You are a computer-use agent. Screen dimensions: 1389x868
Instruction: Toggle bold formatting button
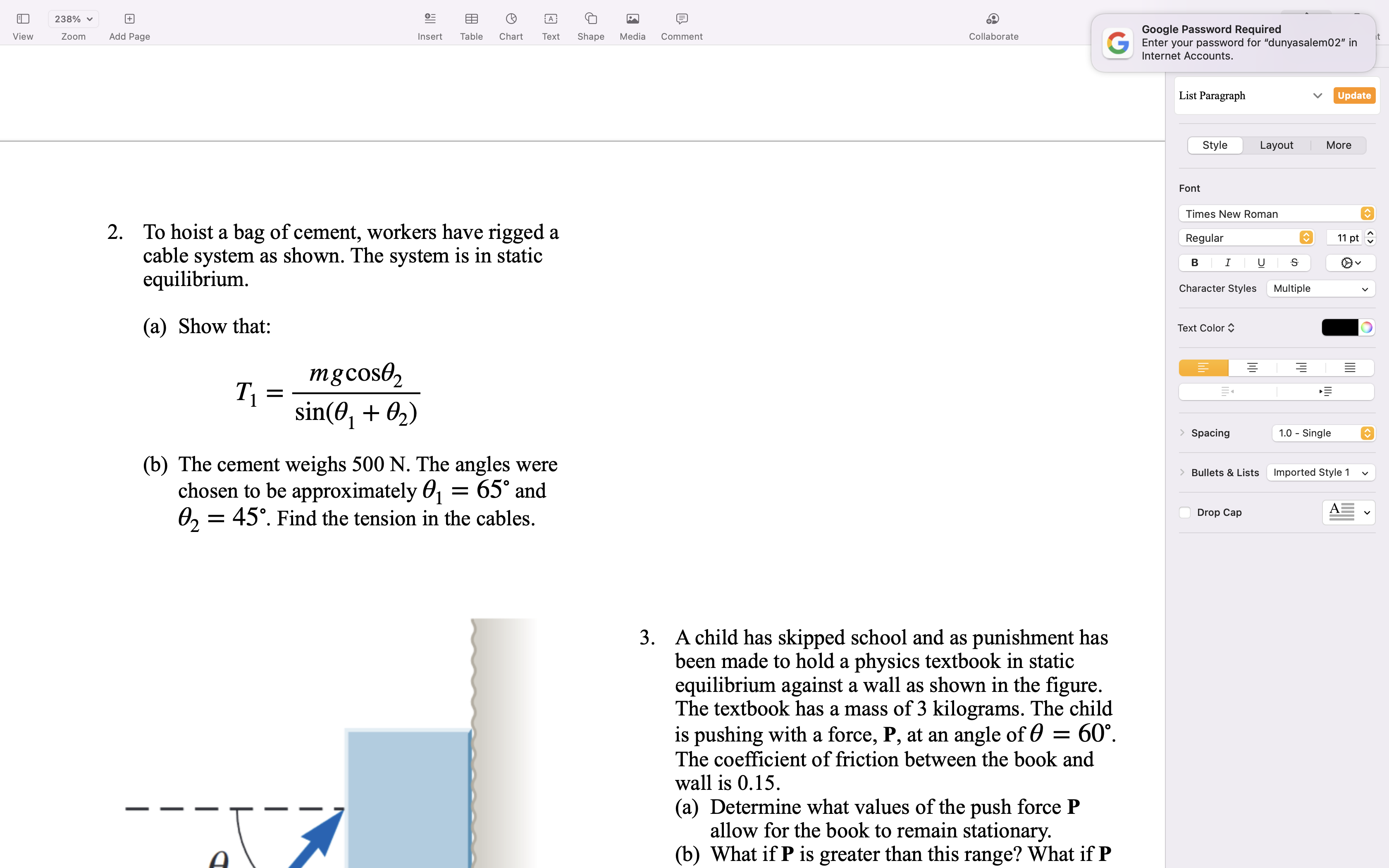[1194, 263]
